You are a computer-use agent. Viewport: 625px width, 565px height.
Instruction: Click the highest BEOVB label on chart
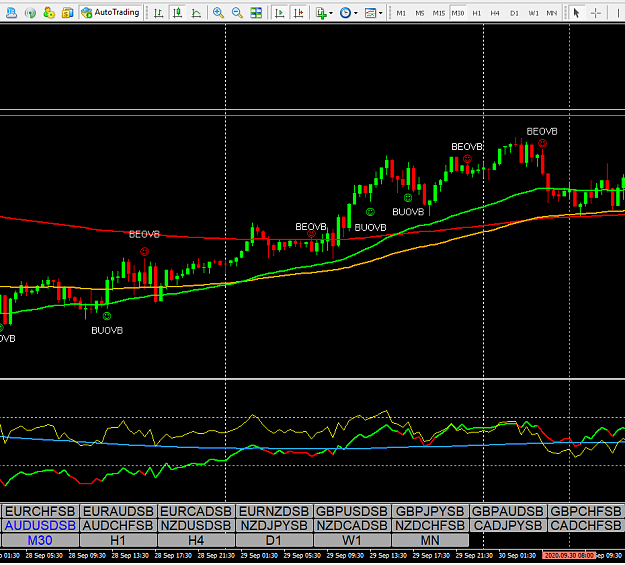pos(542,132)
